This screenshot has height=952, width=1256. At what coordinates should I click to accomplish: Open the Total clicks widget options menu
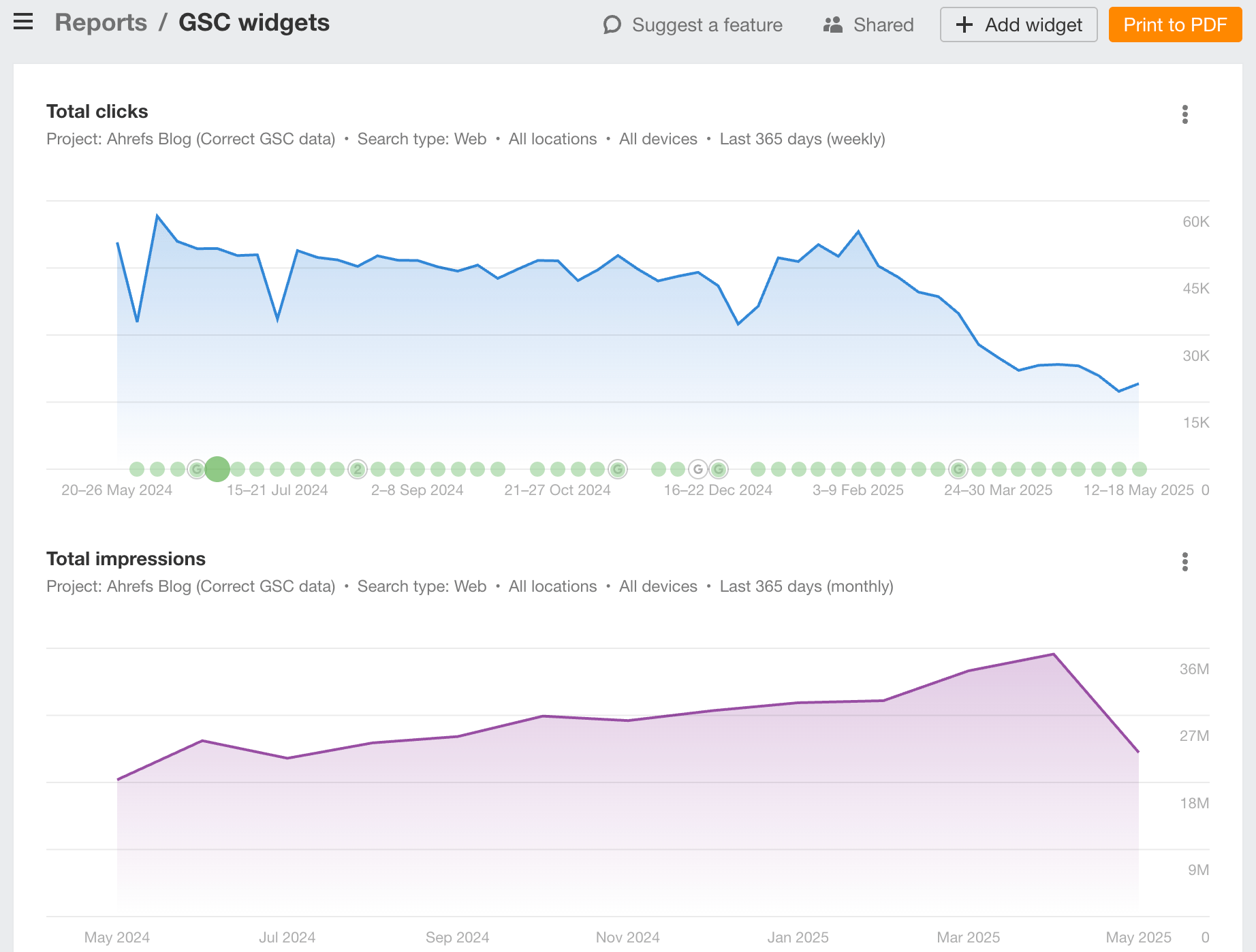[x=1184, y=114]
